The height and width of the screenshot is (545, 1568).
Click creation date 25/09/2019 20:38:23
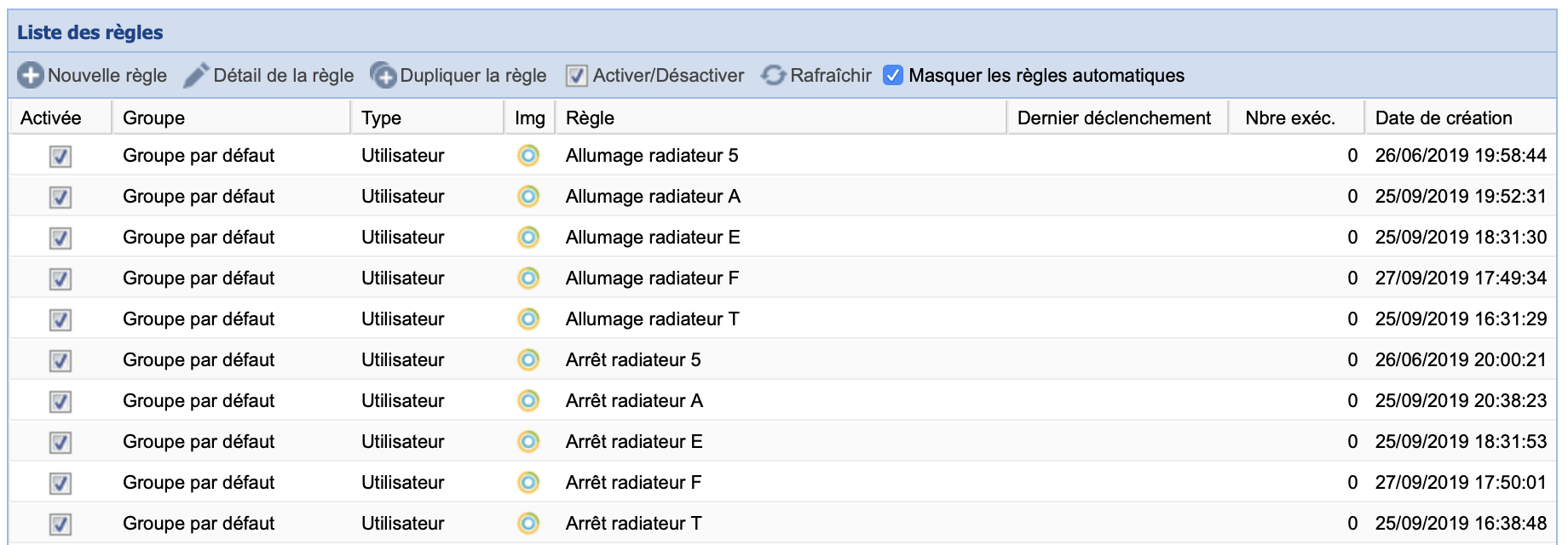point(1461,400)
